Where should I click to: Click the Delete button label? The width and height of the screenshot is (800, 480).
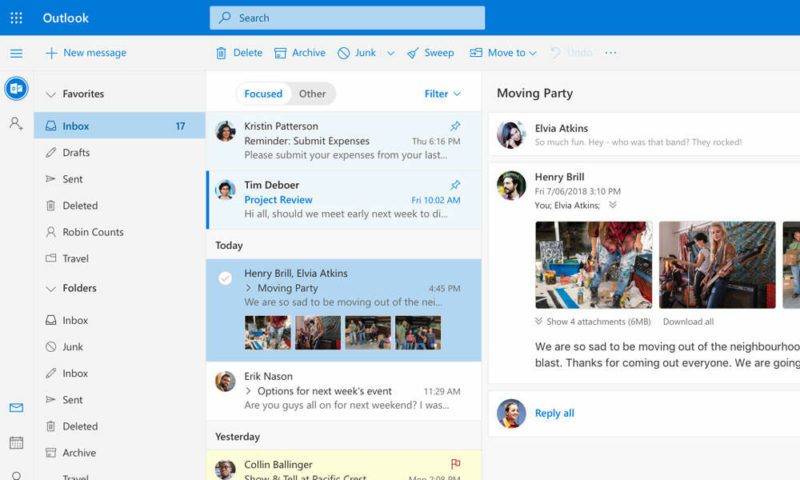click(x=247, y=53)
